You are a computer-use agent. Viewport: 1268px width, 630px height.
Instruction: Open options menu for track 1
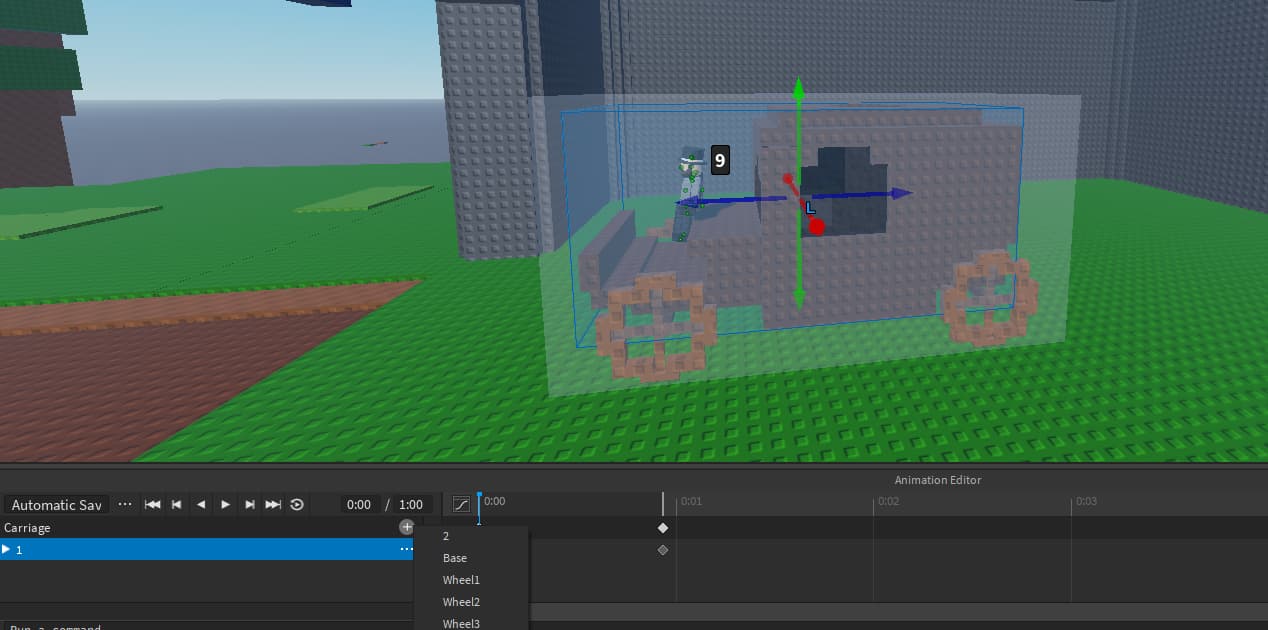pyautogui.click(x=405, y=549)
